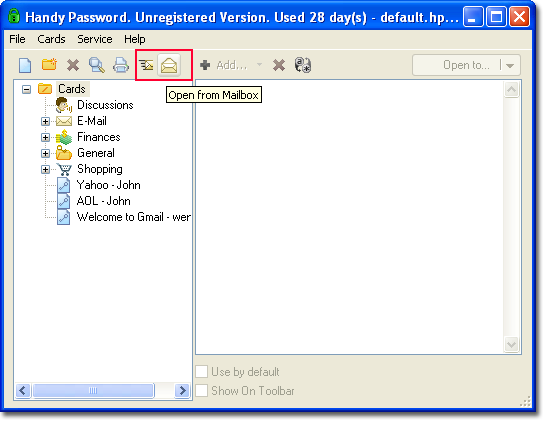This screenshot has height=422, width=546.
Task: Close the Handy Password window
Action: pyautogui.click(x=519, y=16)
